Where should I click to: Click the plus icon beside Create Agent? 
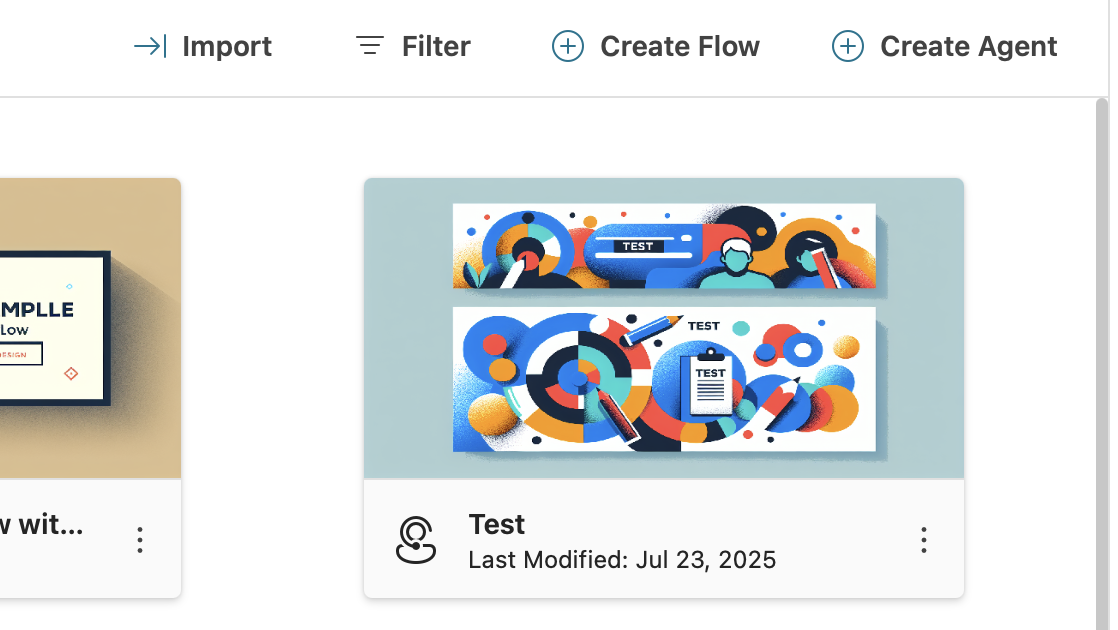[847, 45]
